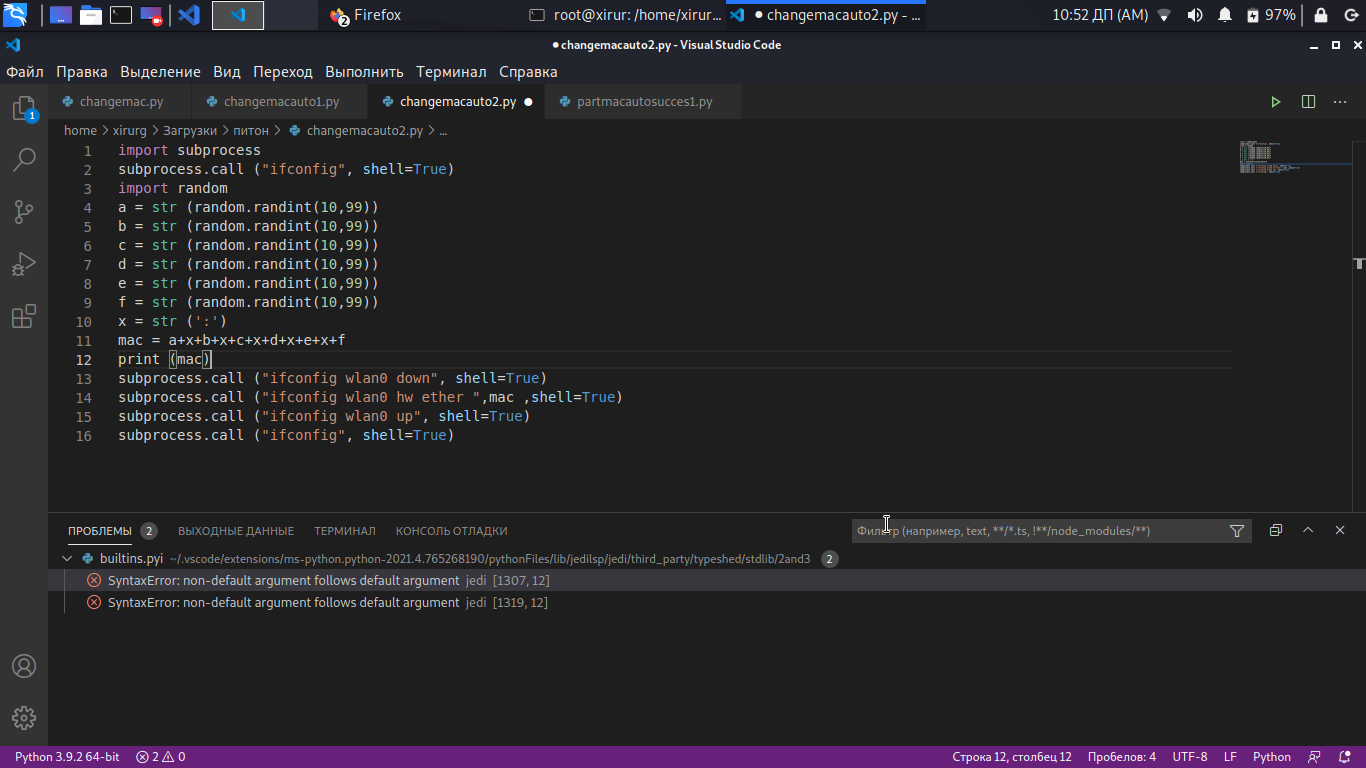Open the Правка menu
This screenshot has width=1366, height=768.
82,72
